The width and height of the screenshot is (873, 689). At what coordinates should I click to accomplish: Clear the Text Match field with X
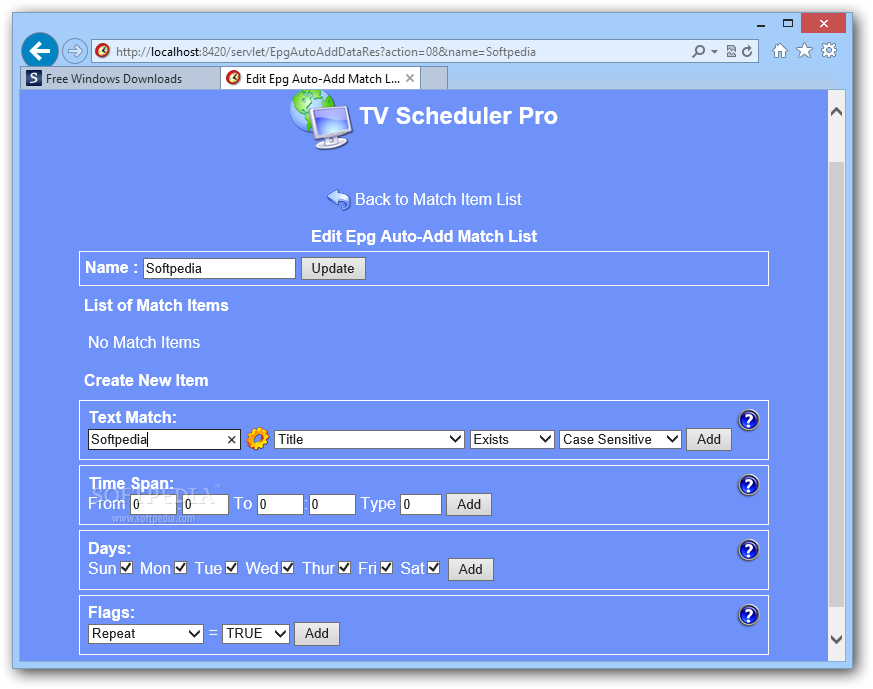coord(232,440)
